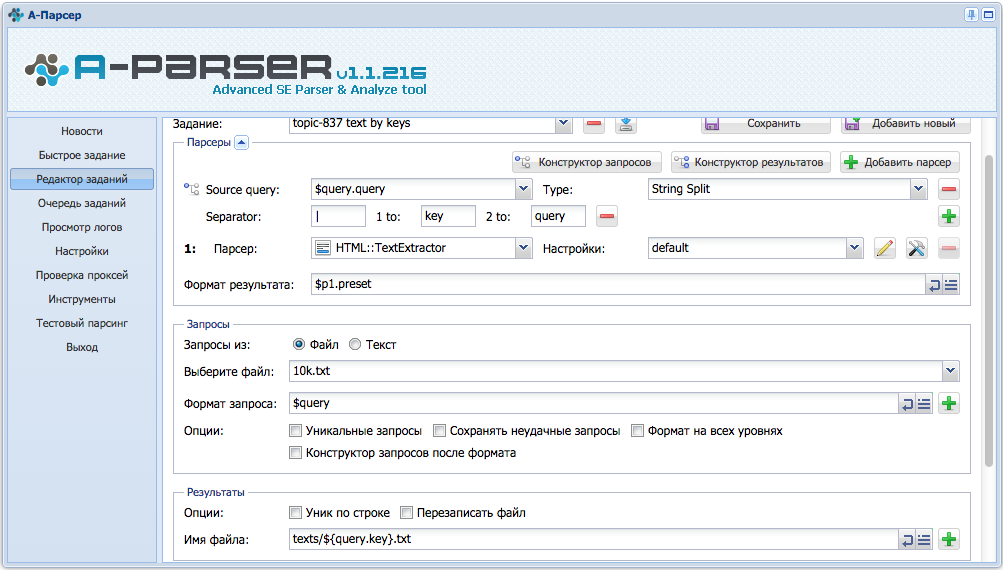Click the Сохранить button

(766, 124)
